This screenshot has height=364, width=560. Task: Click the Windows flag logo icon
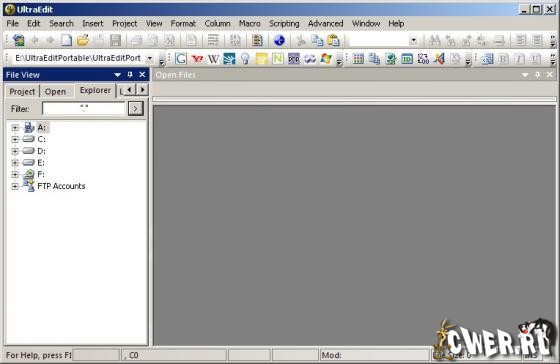pos(326,59)
